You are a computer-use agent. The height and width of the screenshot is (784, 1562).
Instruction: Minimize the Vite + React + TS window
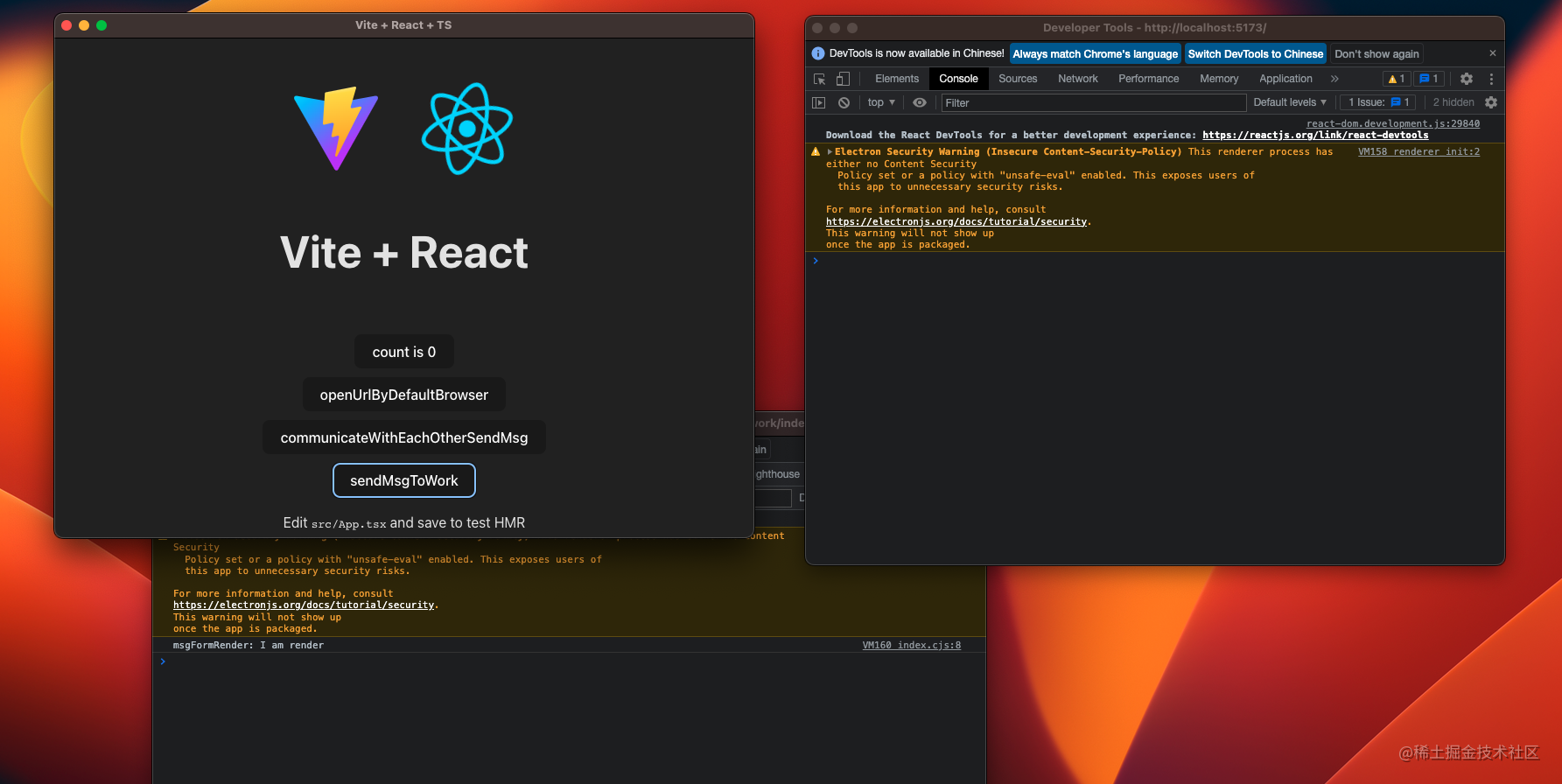(x=84, y=25)
